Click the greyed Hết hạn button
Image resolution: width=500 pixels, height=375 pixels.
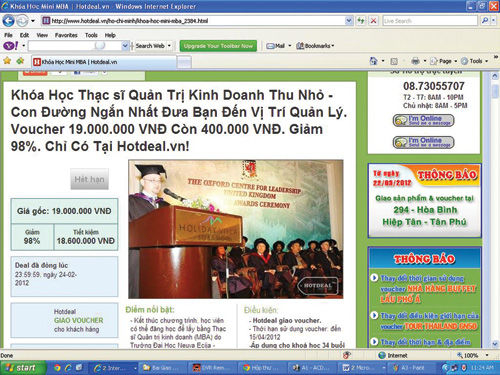89,179
